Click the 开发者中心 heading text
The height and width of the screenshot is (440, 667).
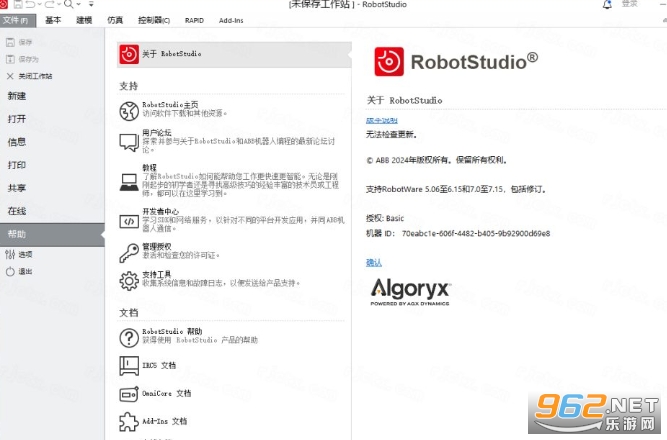160,211
